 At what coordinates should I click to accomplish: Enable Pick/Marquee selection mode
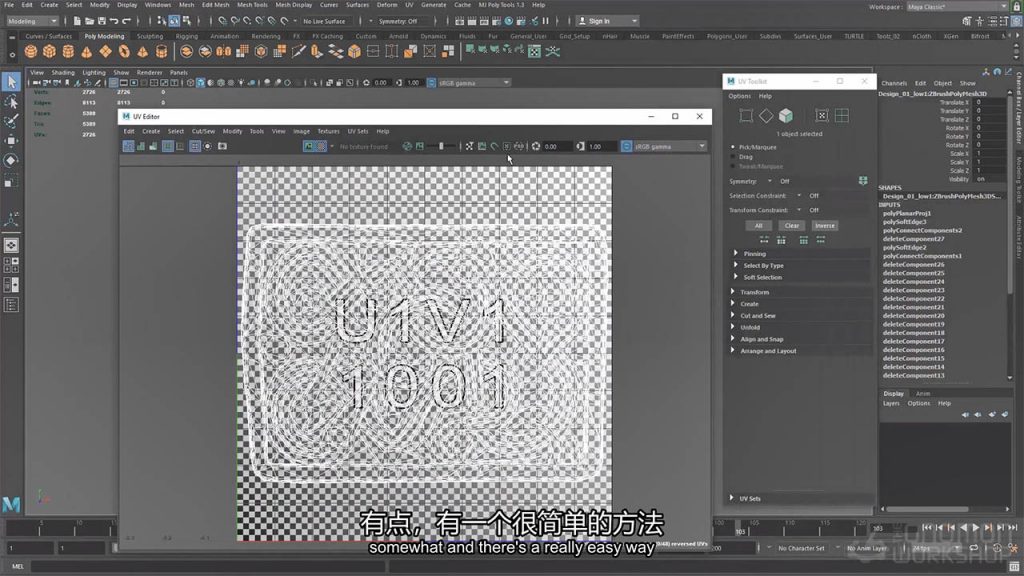pos(733,147)
